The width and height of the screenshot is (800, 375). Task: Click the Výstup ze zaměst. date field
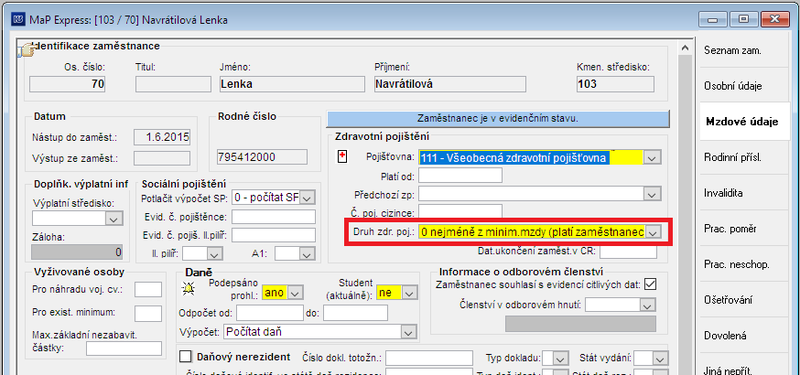162,158
